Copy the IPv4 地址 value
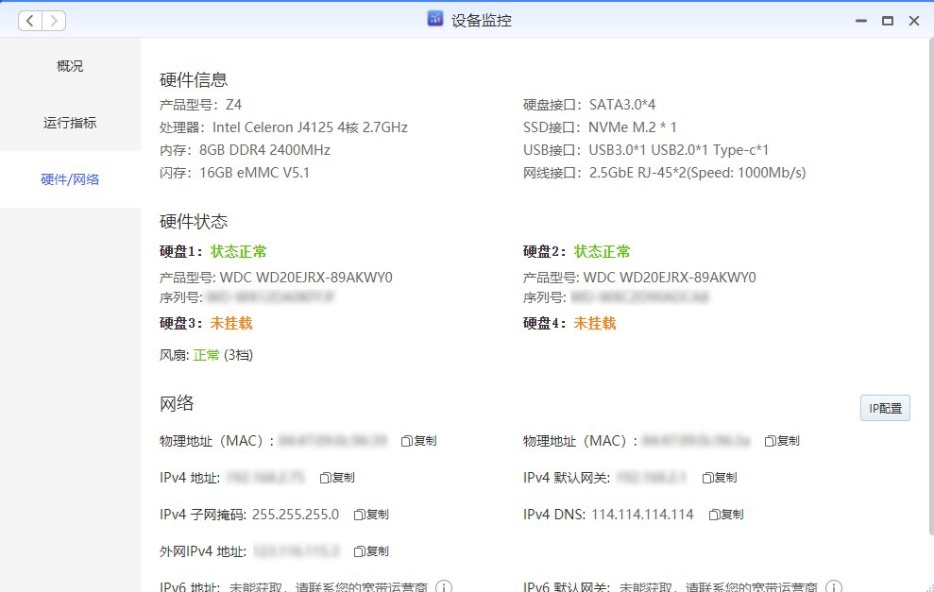Screen dimensions: 934x592 [x=337, y=478]
